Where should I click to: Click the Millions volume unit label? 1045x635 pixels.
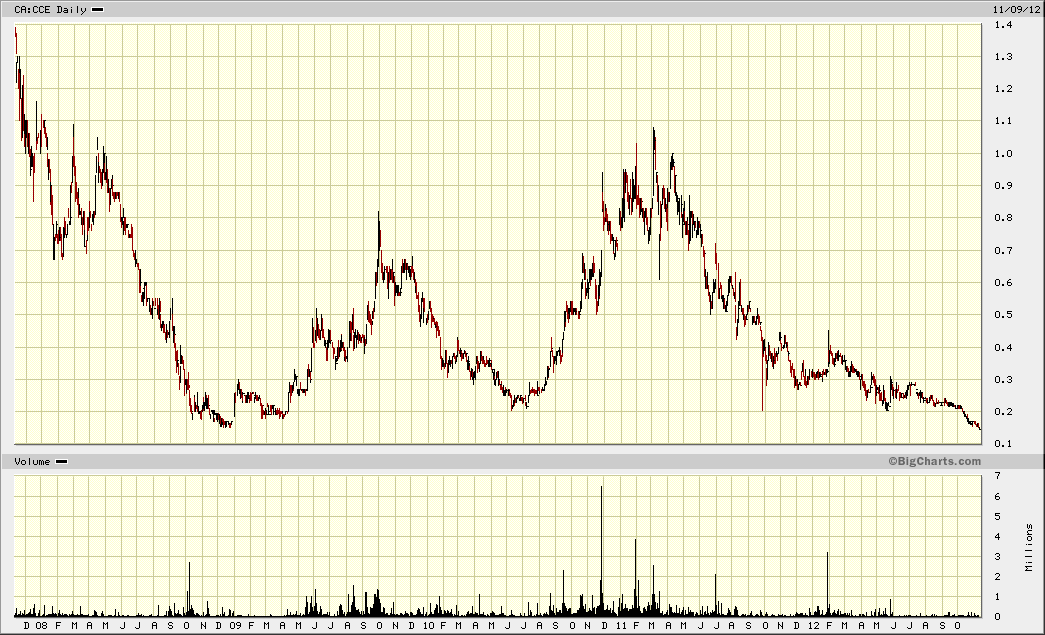point(1030,547)
